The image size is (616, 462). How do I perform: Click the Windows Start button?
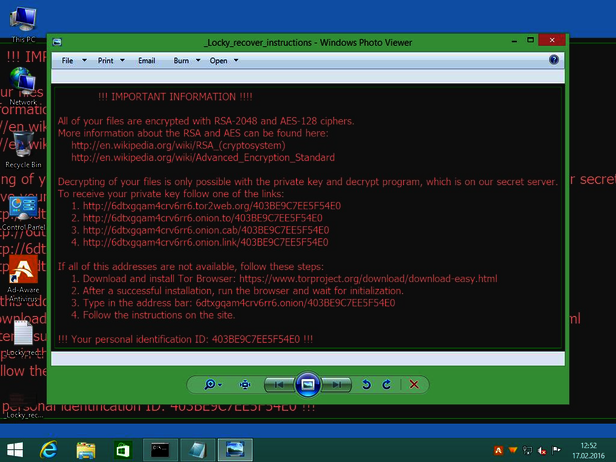pos(14,449)
